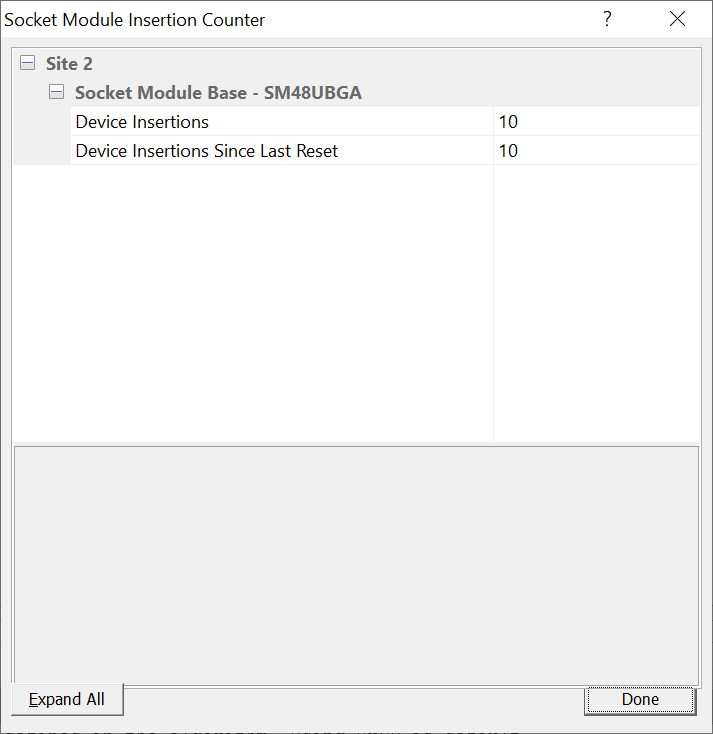The image size is (713, 734).
Task: Click the blank area under the property names
Action: coord(253,302)
